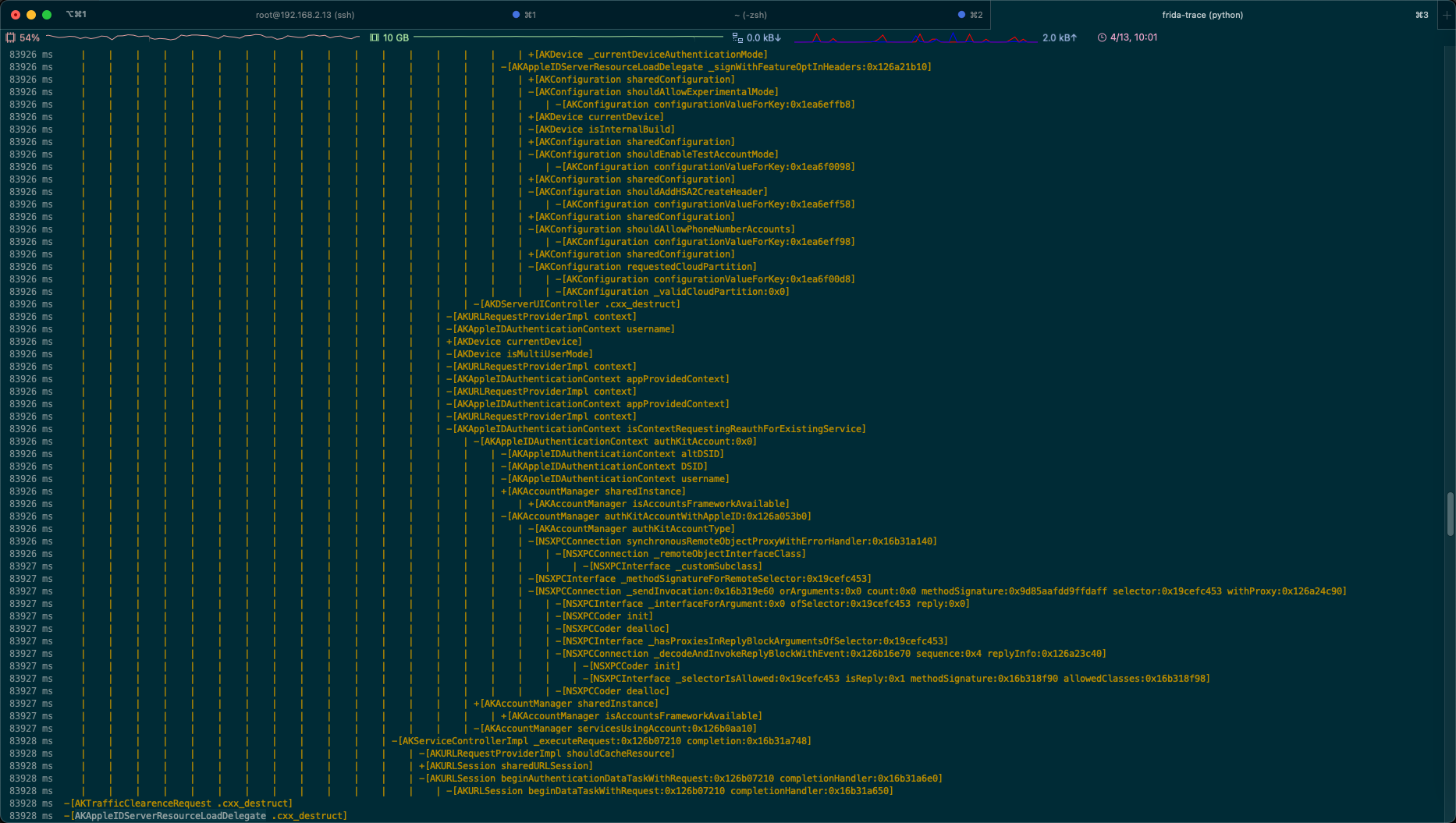The image size is (1456, 823).
Task: Click the beginDataTaskWithRequest:0x126b07210 line
Action: (x=669, y=791)
